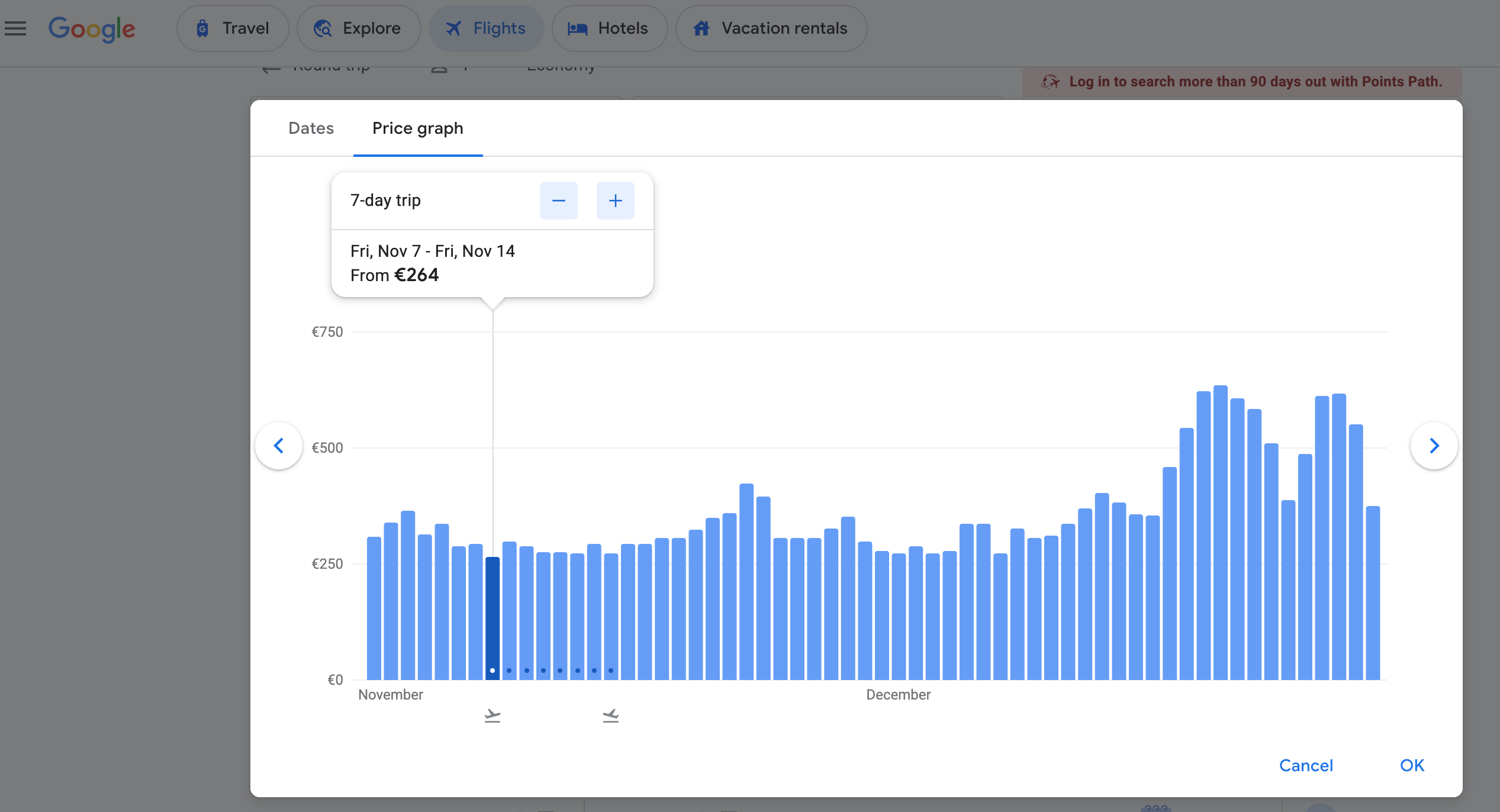
Task: Select the Flights tab
Action: pyautogui.click(x=486, y=28)
